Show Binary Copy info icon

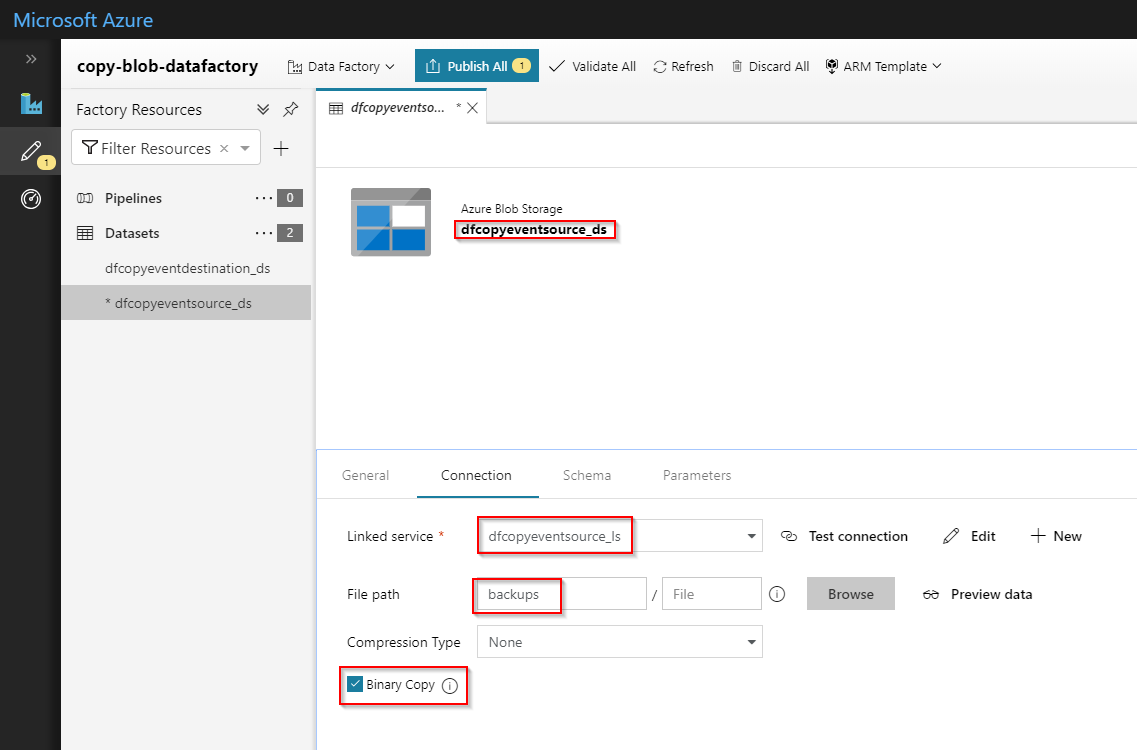tap(450, 685)
